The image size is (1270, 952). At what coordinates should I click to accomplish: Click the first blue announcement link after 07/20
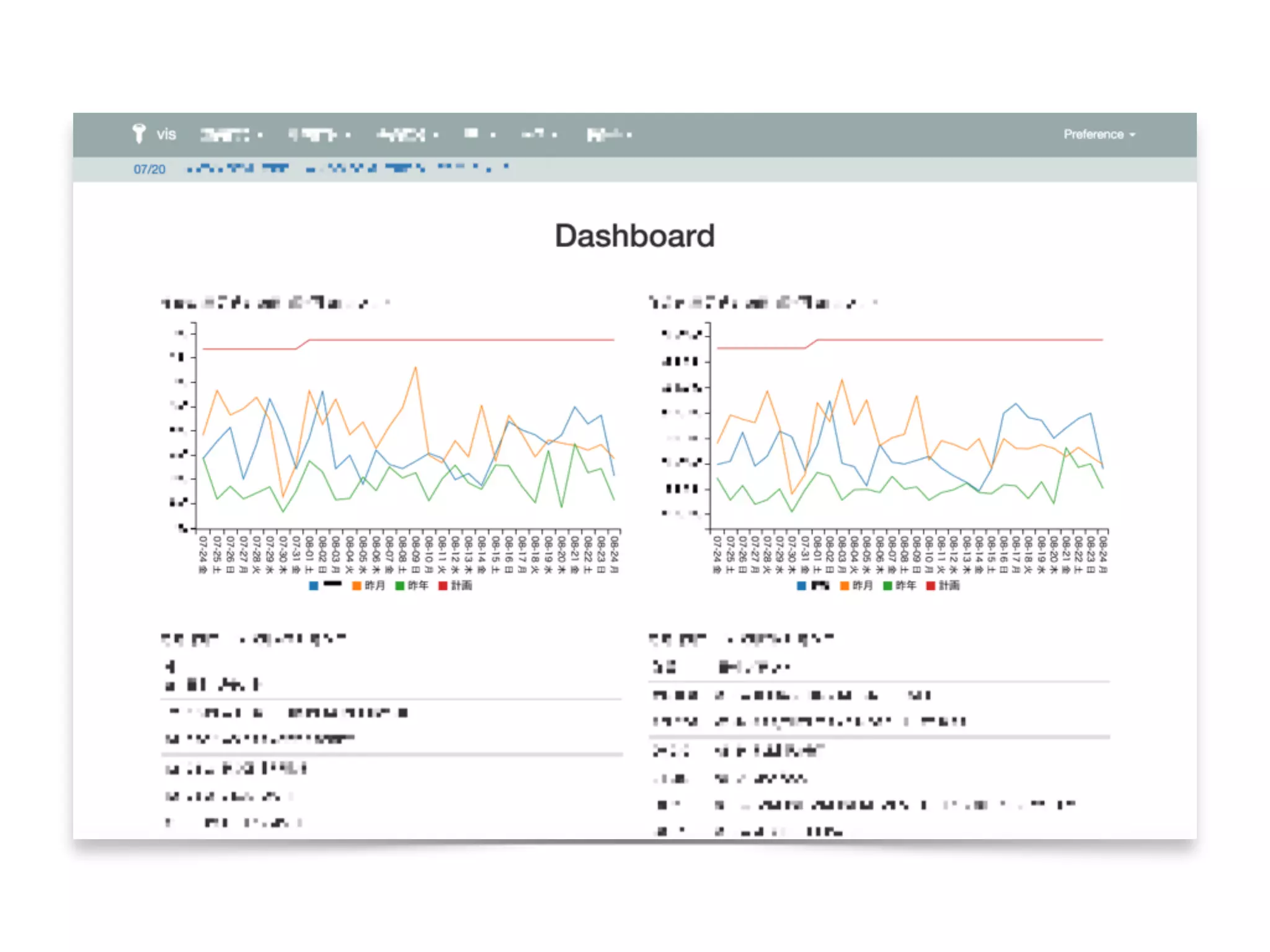coord(238,168)
